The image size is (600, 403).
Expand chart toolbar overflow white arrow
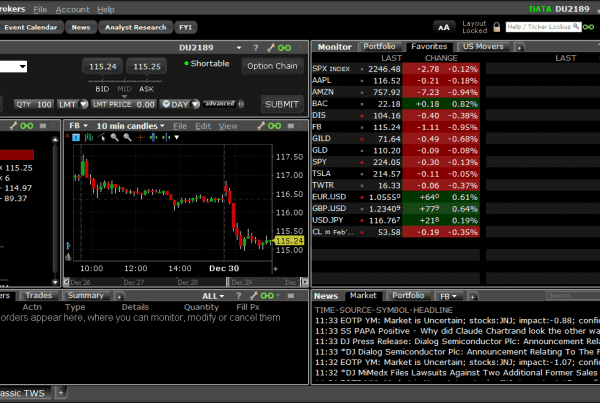click(x=177, y=138)
